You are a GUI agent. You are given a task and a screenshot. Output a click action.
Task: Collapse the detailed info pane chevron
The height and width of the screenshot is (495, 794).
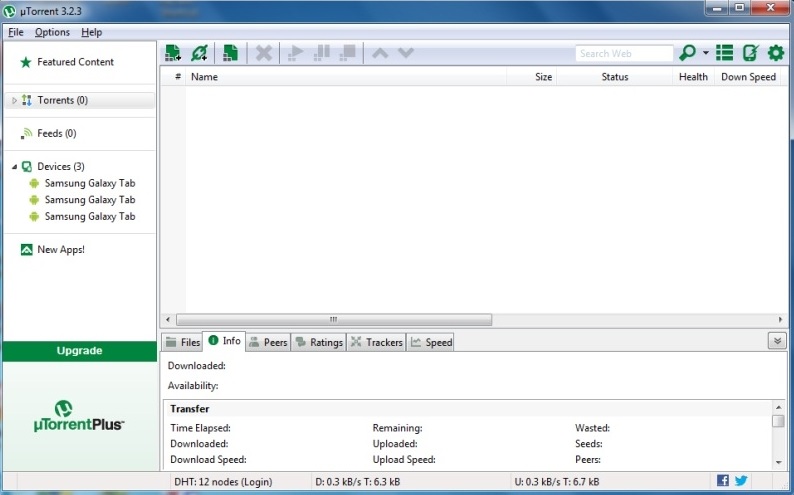pyautogui.click(x=777, y=341)
